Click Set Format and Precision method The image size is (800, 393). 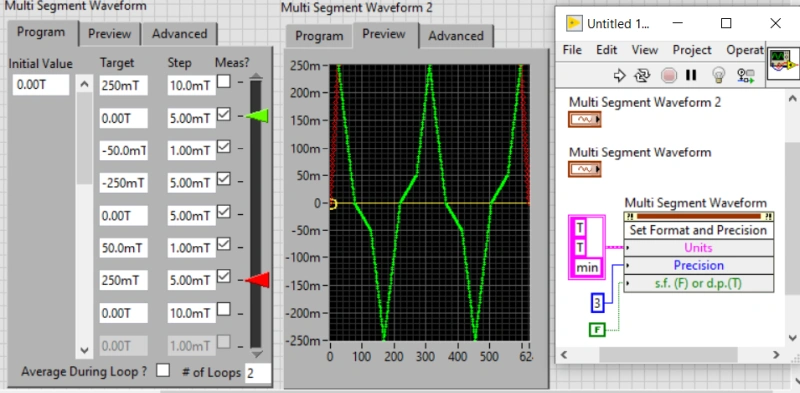coord(698,230)
